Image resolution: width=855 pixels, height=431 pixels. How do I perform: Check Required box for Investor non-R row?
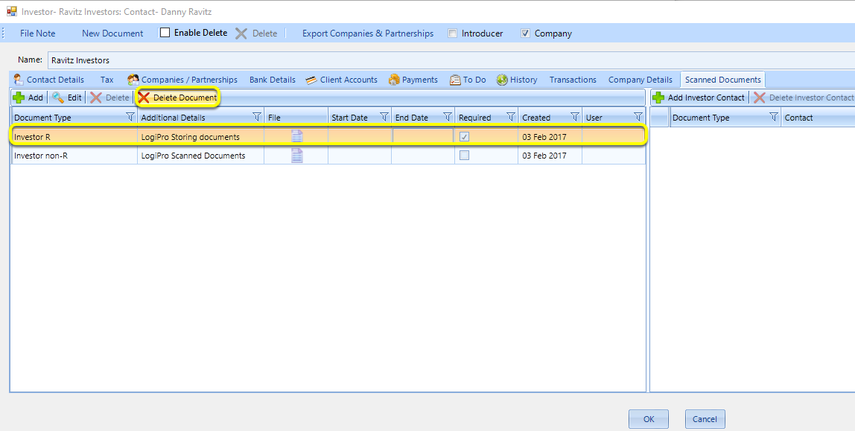464,155
